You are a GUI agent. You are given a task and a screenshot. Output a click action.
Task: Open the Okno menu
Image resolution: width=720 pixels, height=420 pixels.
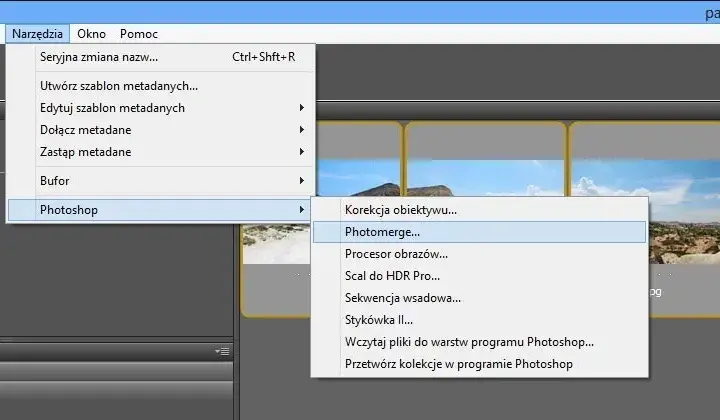click(91, 34)
